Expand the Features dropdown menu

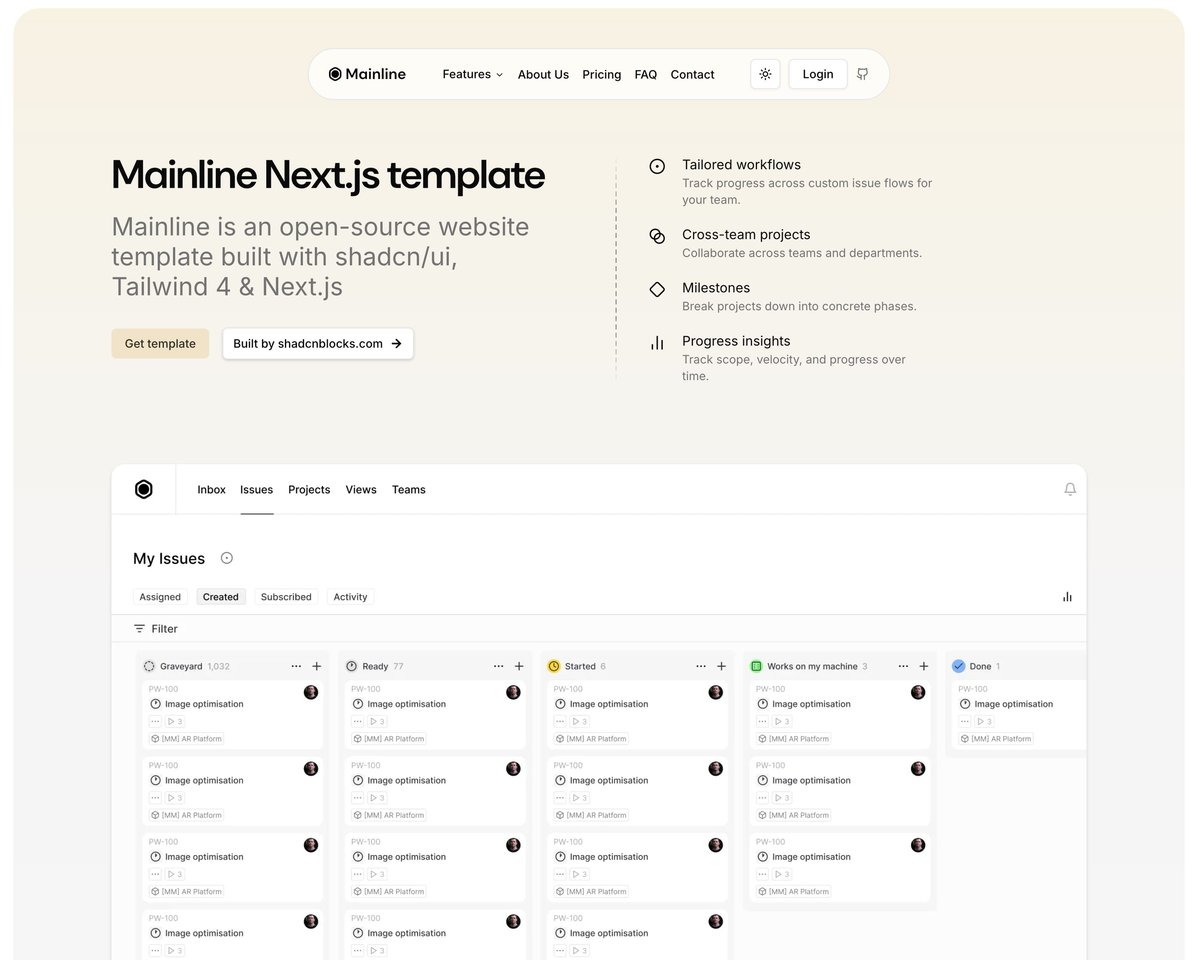pos(472,74)
